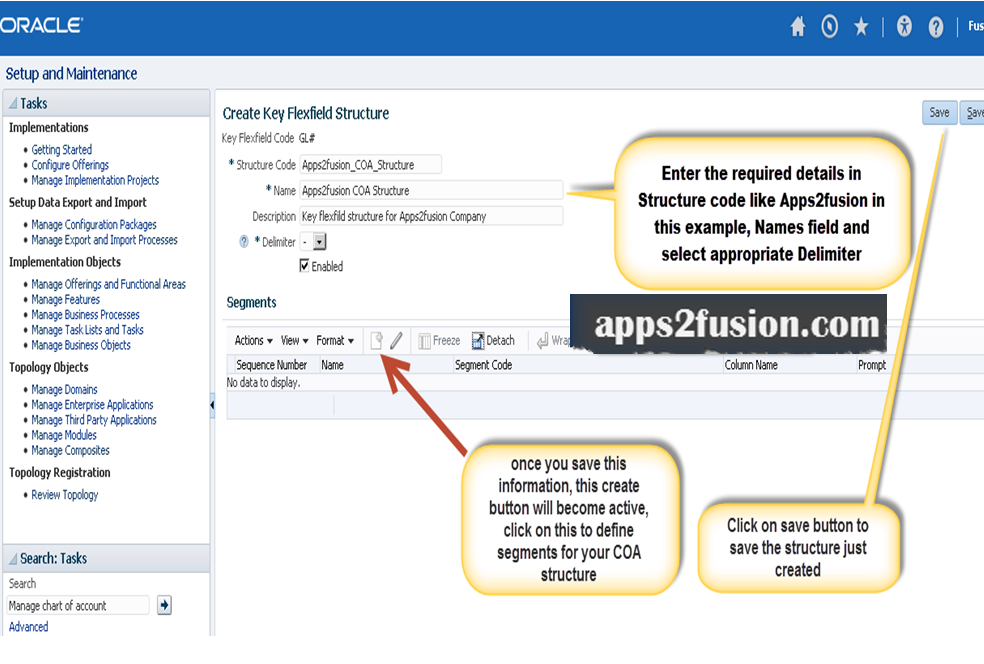Click the Oracle logo
Image resolution: width=984 pixels, height=664 pixels.
pos(41,25)
